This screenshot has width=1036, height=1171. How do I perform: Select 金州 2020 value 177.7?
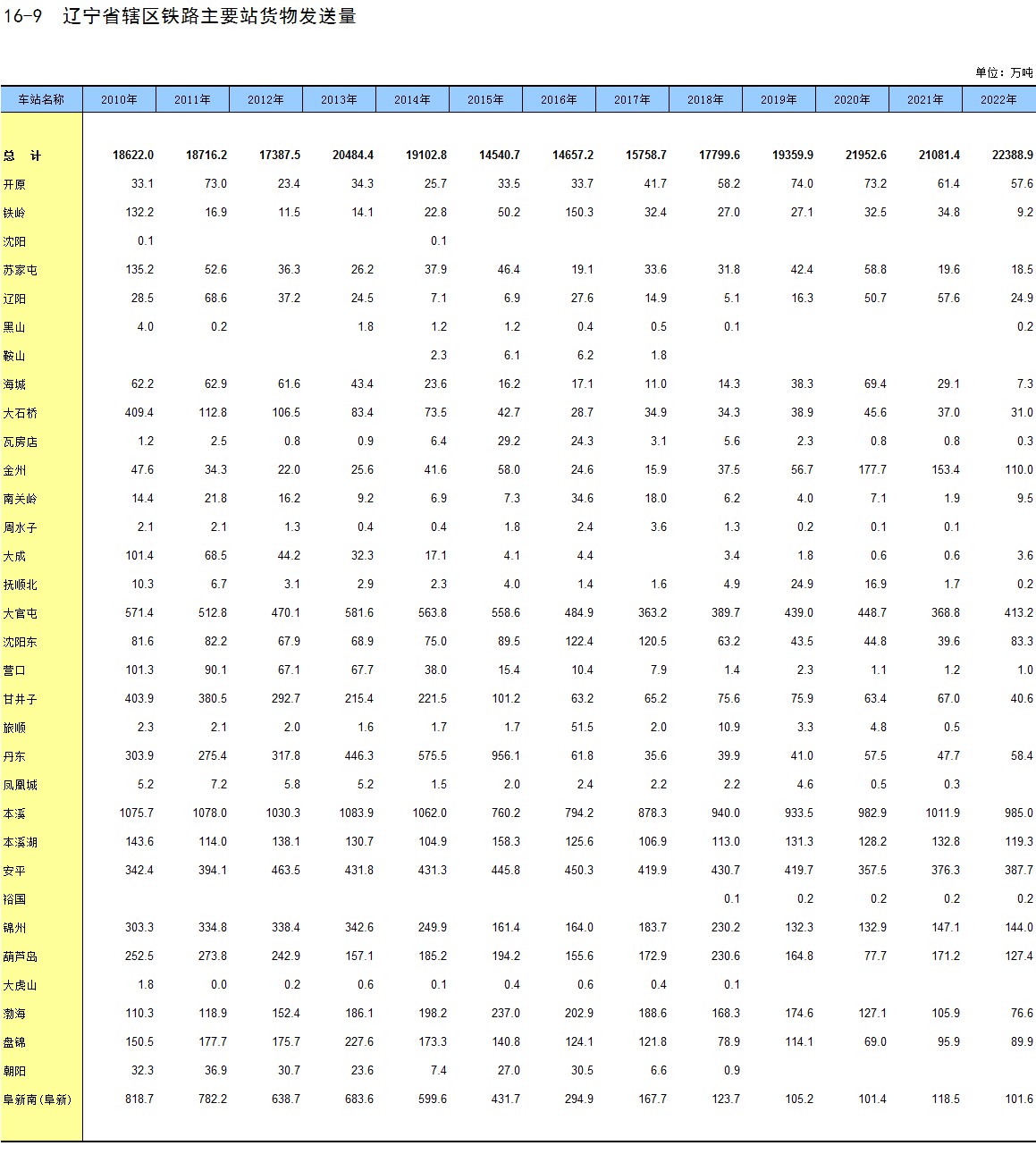coord(872,470)
